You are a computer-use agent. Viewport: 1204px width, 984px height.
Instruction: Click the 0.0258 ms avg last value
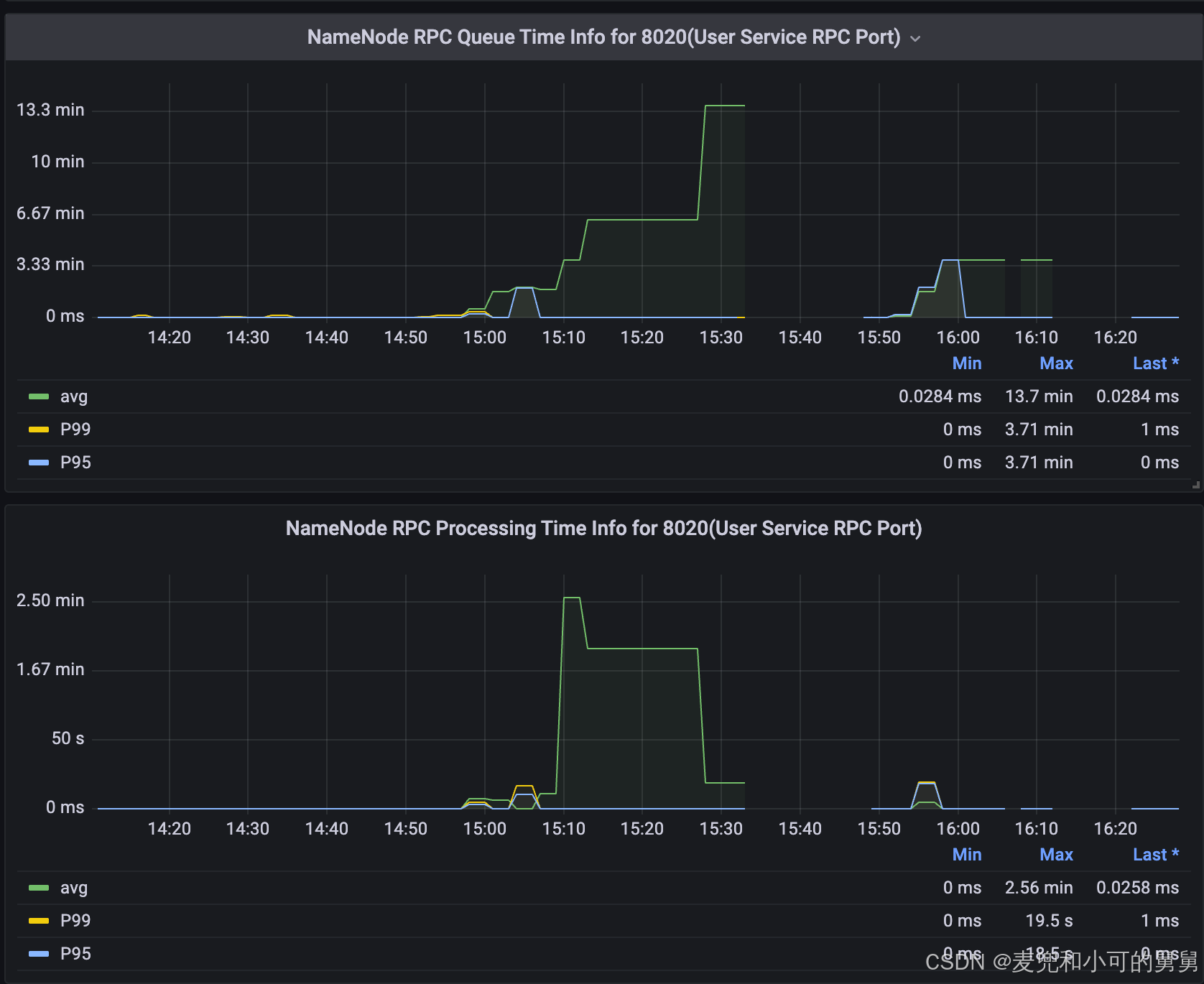[x=1137, y=888]
